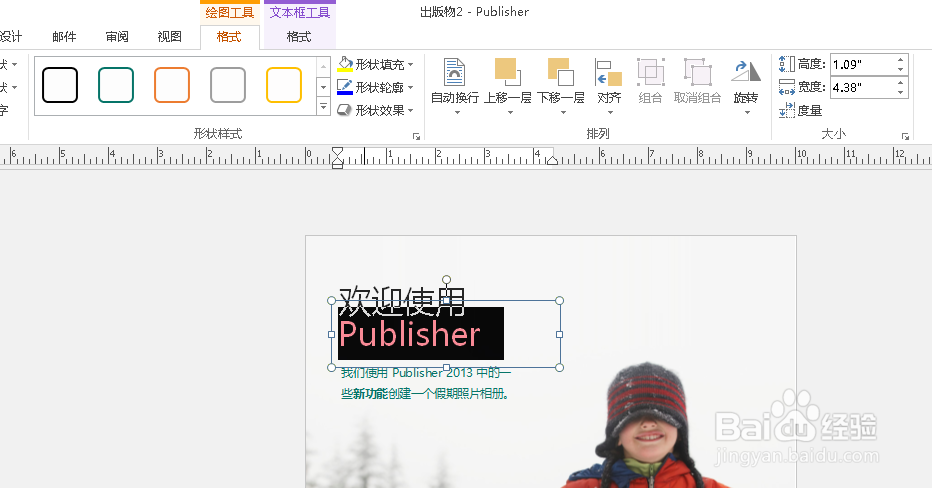Image resolution: width=932 pixels, height=488 pixels.
Task: Open the 形状填充 dropdown arrow
Action: [411, 64]
